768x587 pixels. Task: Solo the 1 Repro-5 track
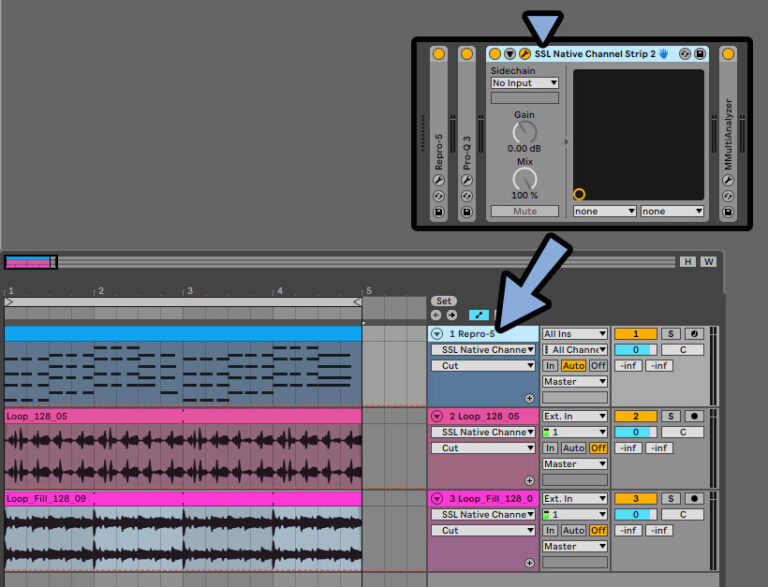671,334
